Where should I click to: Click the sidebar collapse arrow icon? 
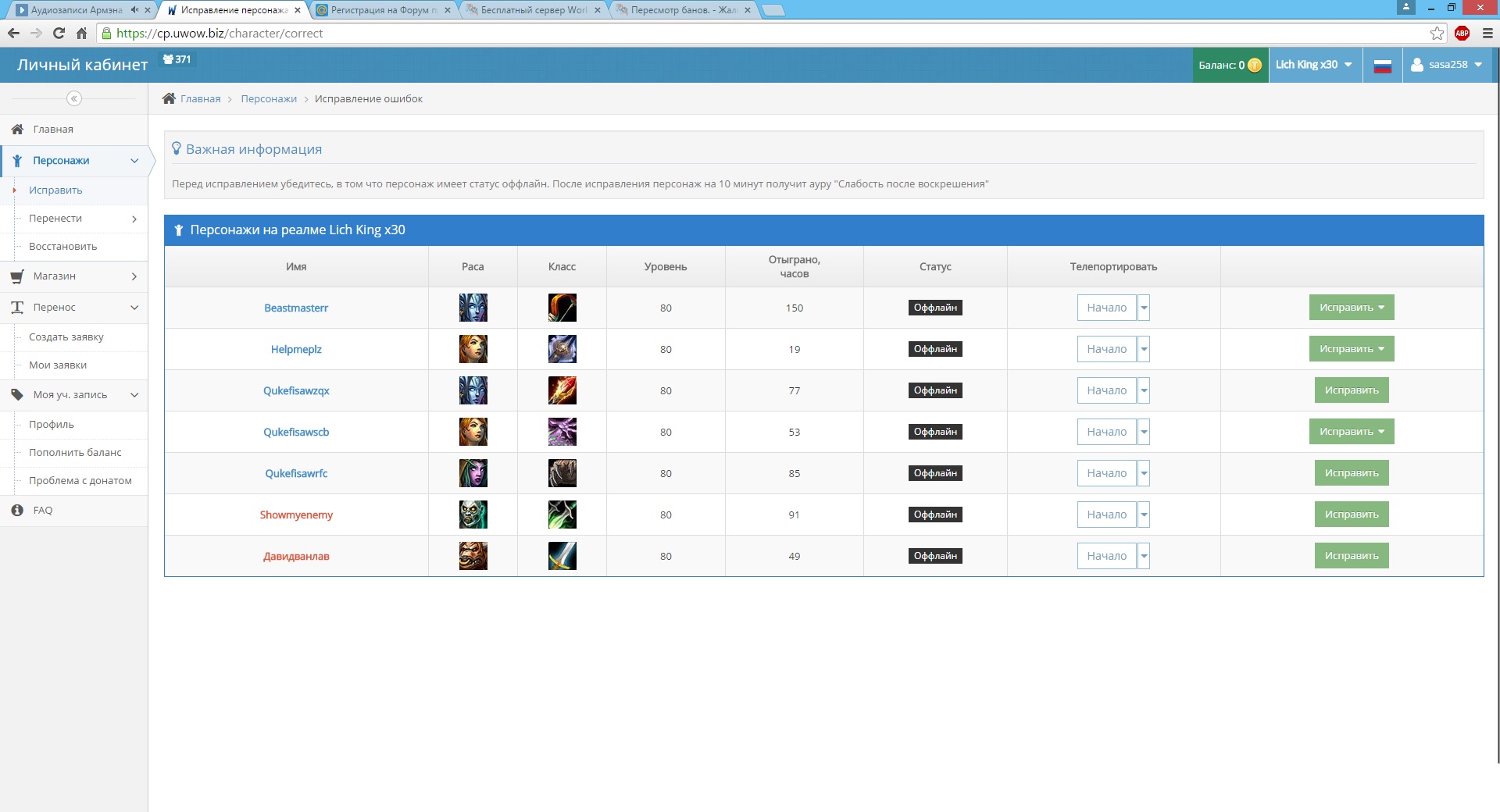73,98
